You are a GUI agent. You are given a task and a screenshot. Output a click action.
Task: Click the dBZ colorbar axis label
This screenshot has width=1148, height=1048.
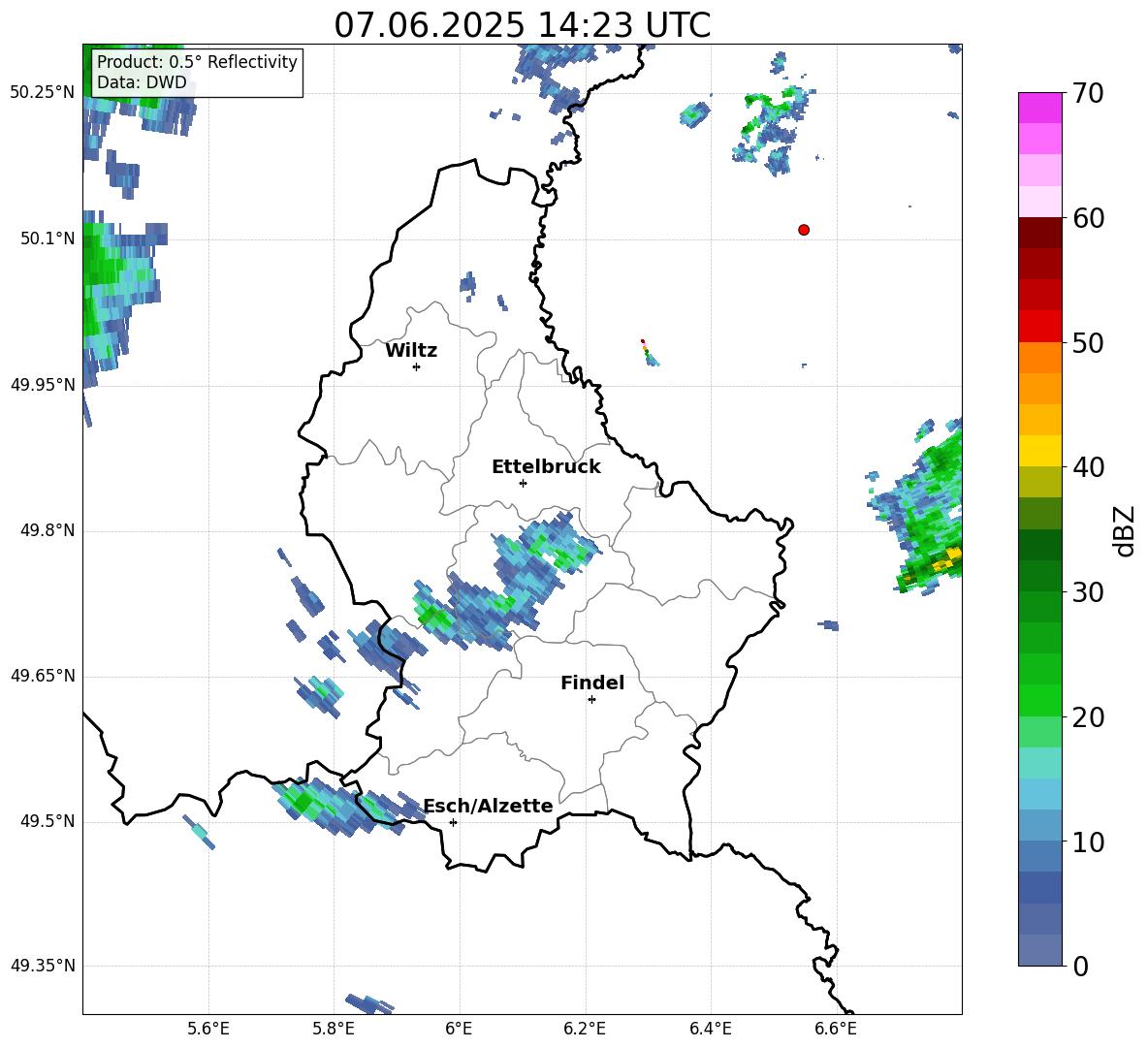point(1126,530)
